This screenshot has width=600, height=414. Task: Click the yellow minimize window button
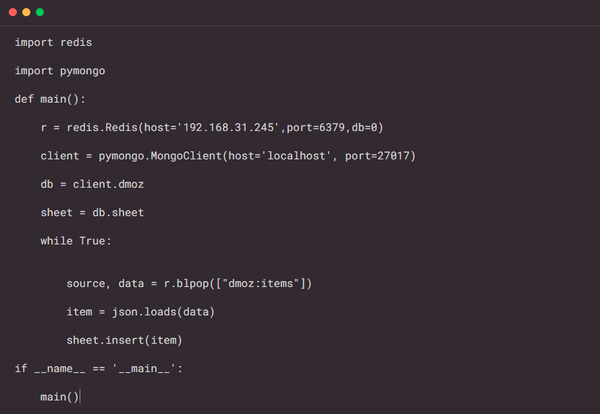tap(26, 12)
